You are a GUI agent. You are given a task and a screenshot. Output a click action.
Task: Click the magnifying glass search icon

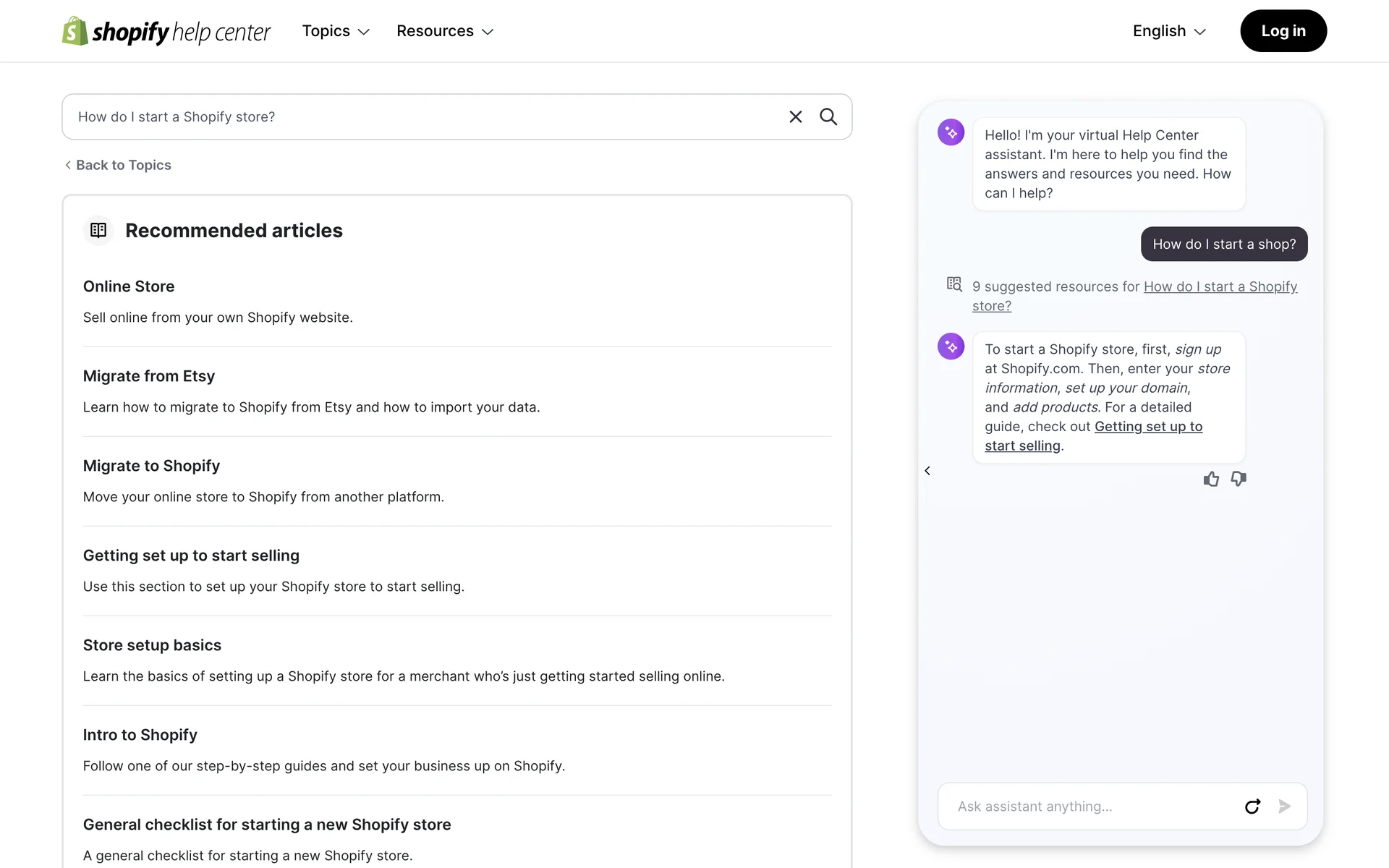click(x=828, y=116)
